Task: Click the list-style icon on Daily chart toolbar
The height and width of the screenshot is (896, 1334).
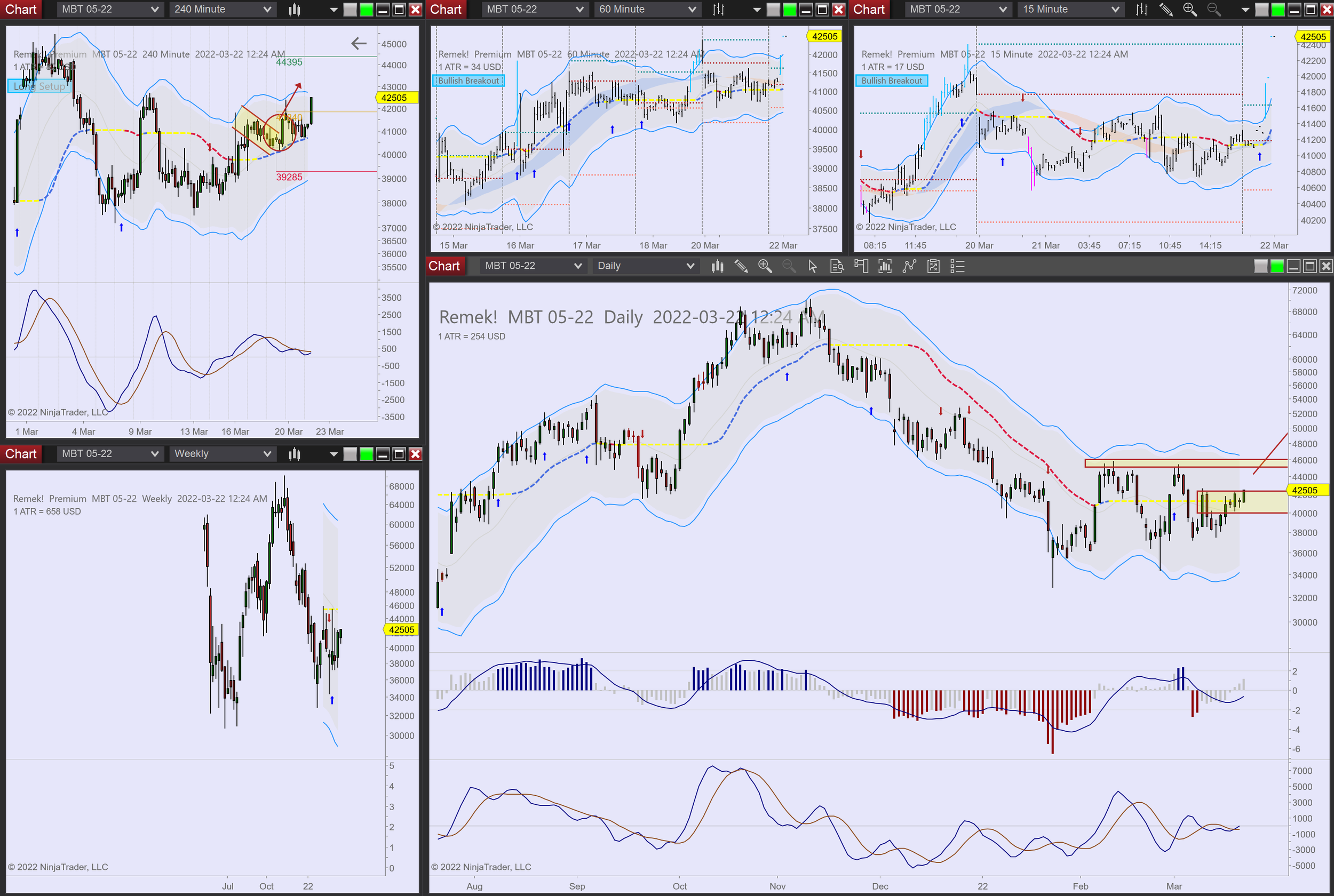Action: (957, 266)
